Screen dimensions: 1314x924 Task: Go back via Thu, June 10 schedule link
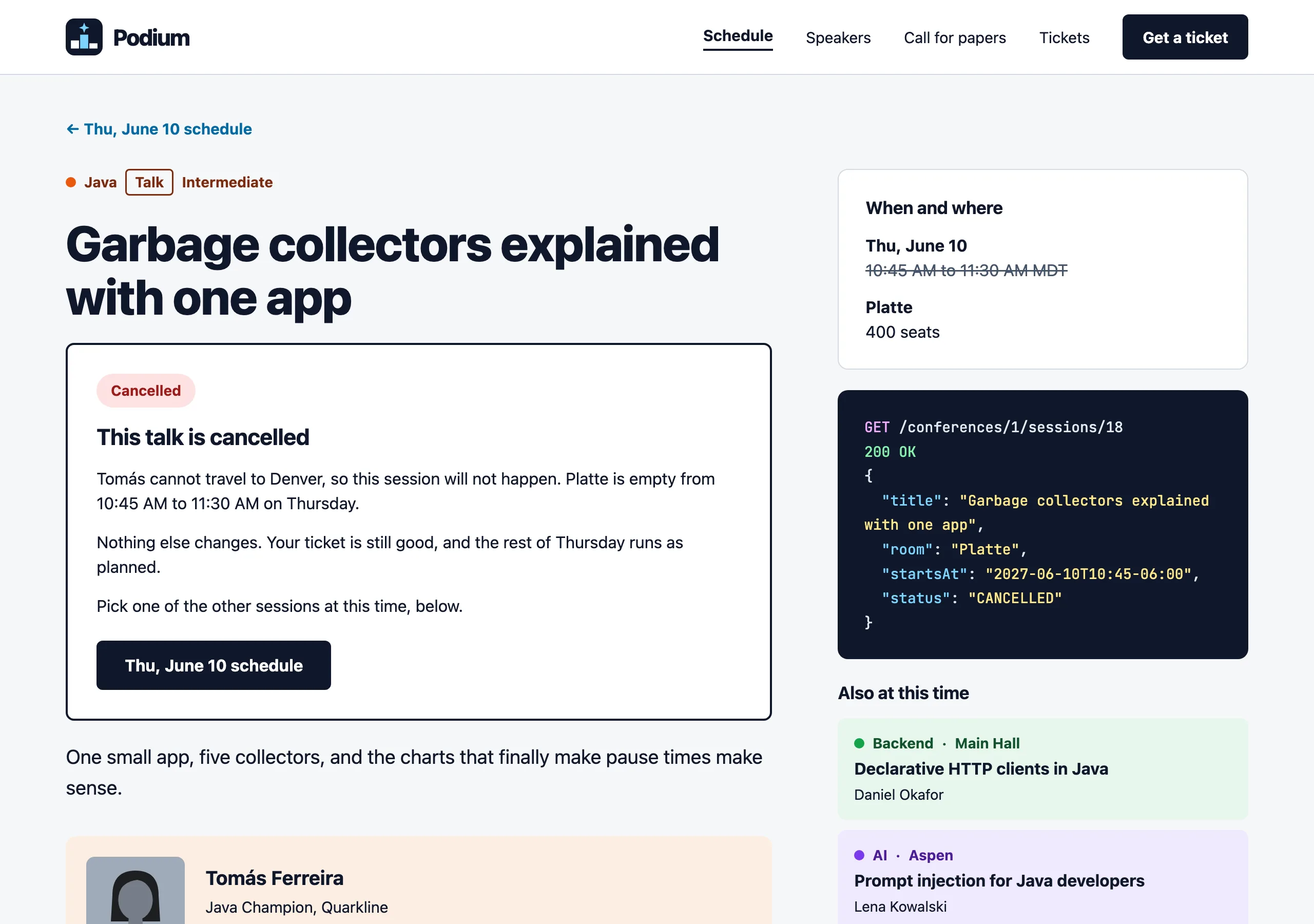[159, 129]
